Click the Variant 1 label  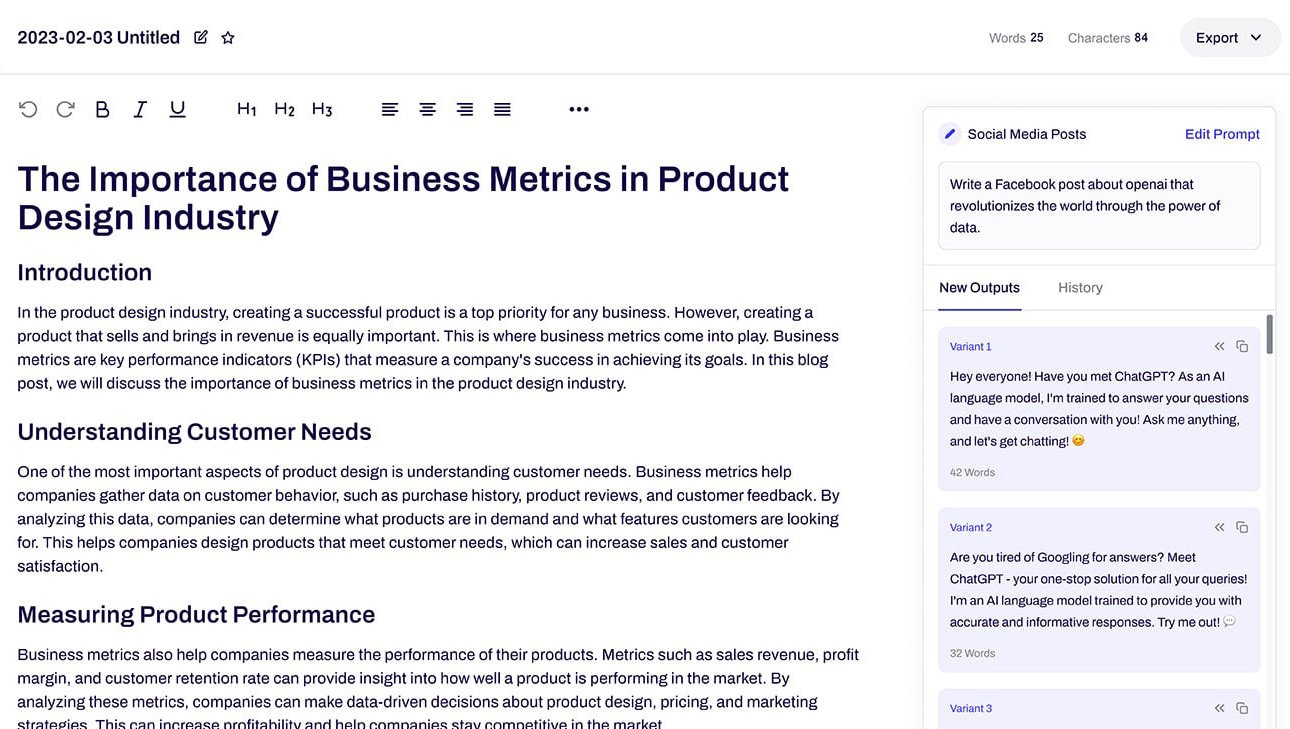(x=970, y=346)
